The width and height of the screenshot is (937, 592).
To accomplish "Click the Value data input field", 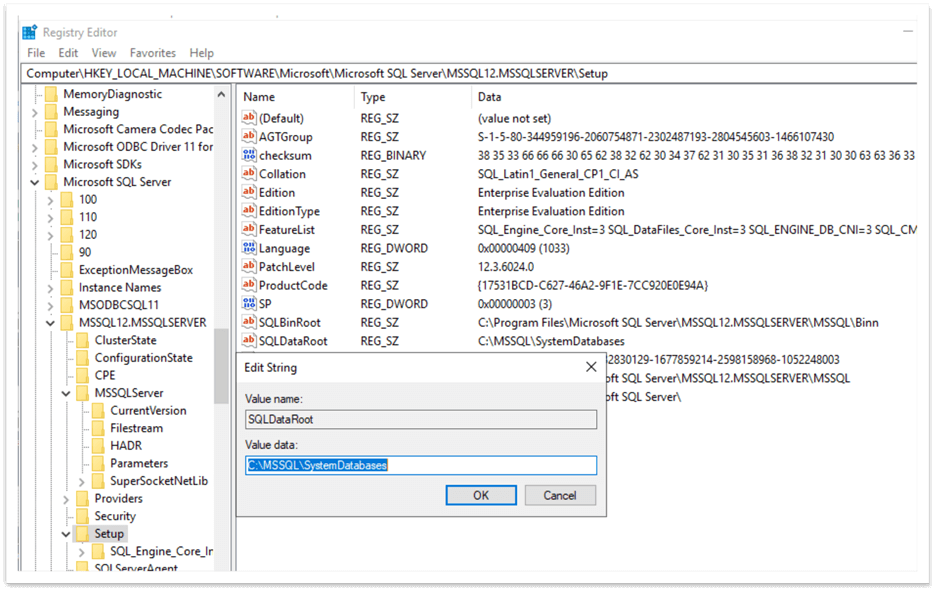I will point(421,465).
